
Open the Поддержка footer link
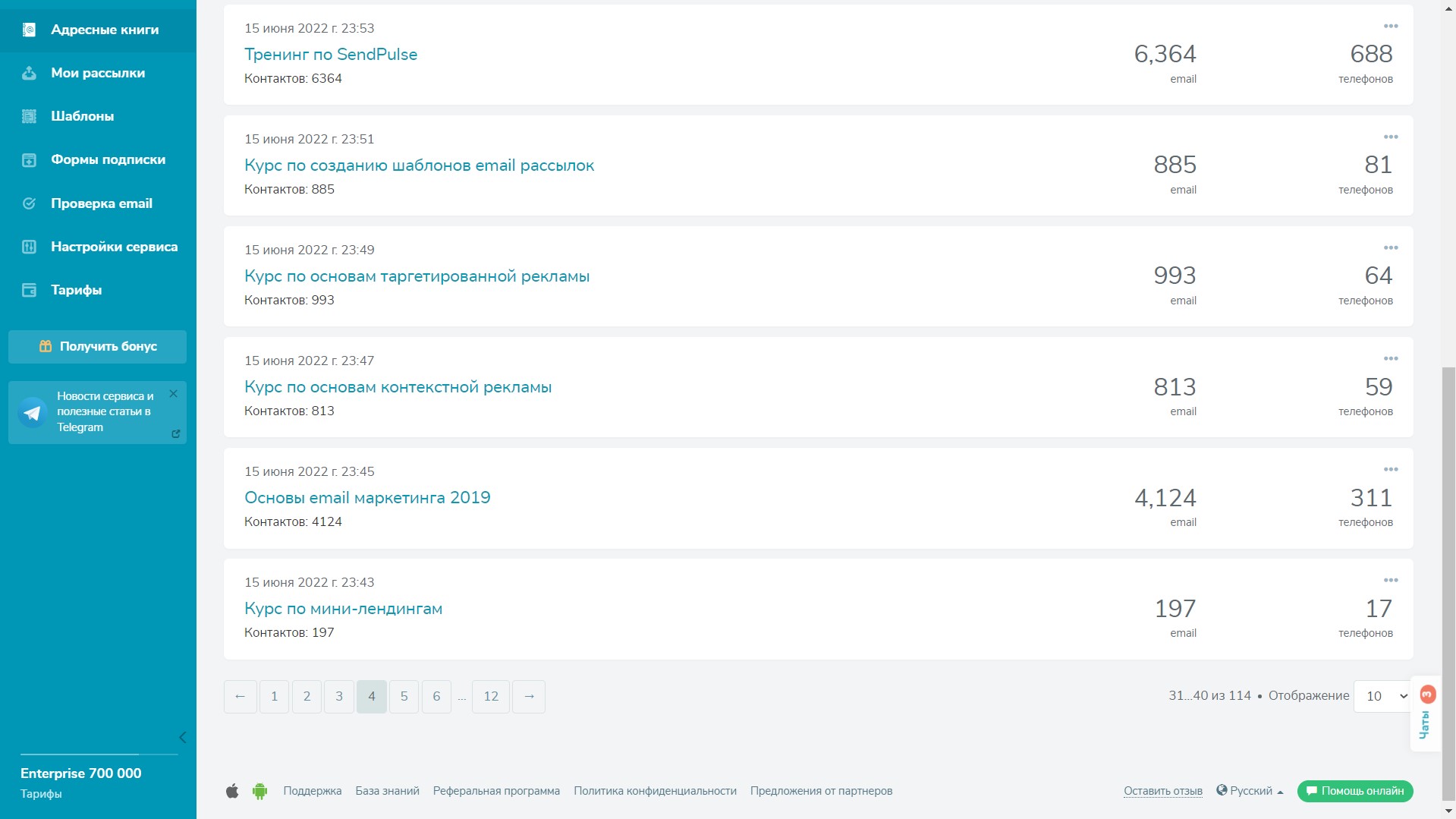tap(313, 791)
